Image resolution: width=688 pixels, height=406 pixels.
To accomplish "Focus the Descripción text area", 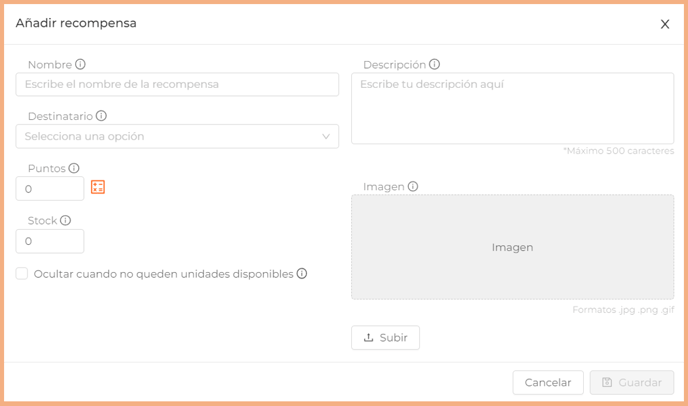I will [x=512, y=108].
